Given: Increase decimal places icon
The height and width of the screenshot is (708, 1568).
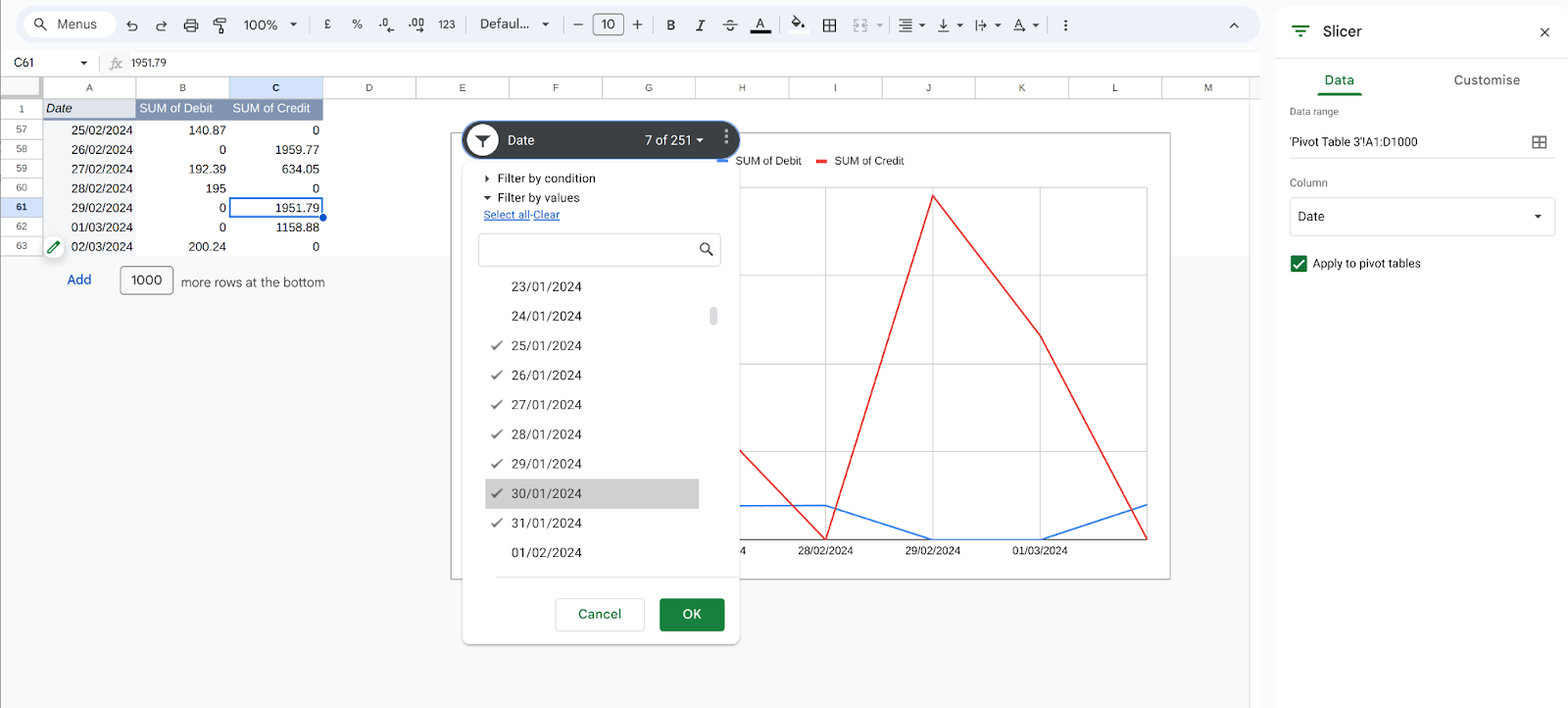Looking at the screenshot, I should [416, 25].
